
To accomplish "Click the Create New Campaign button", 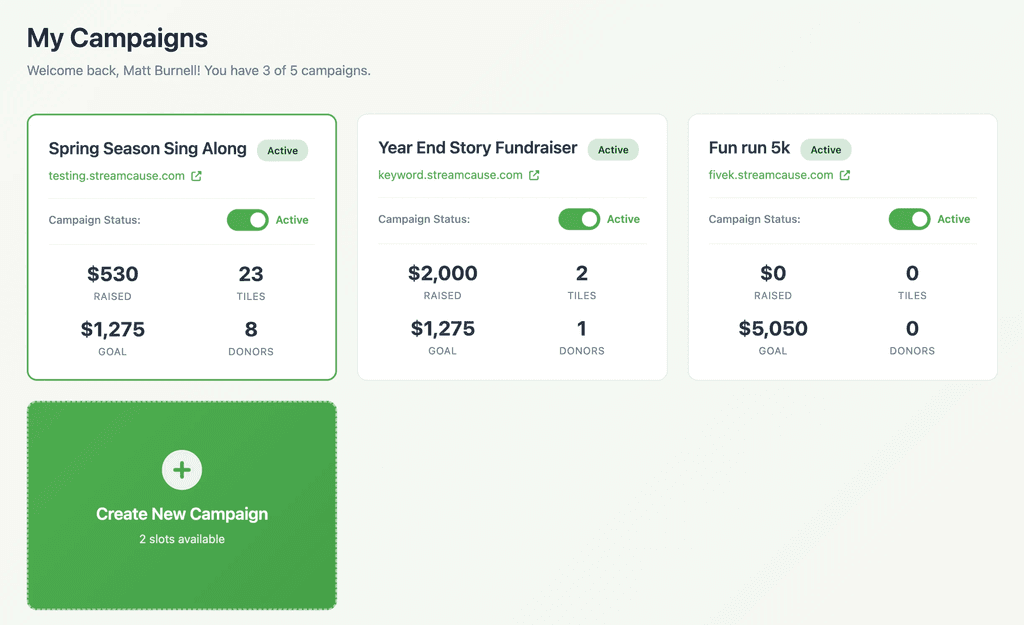I will click(182, 514).
